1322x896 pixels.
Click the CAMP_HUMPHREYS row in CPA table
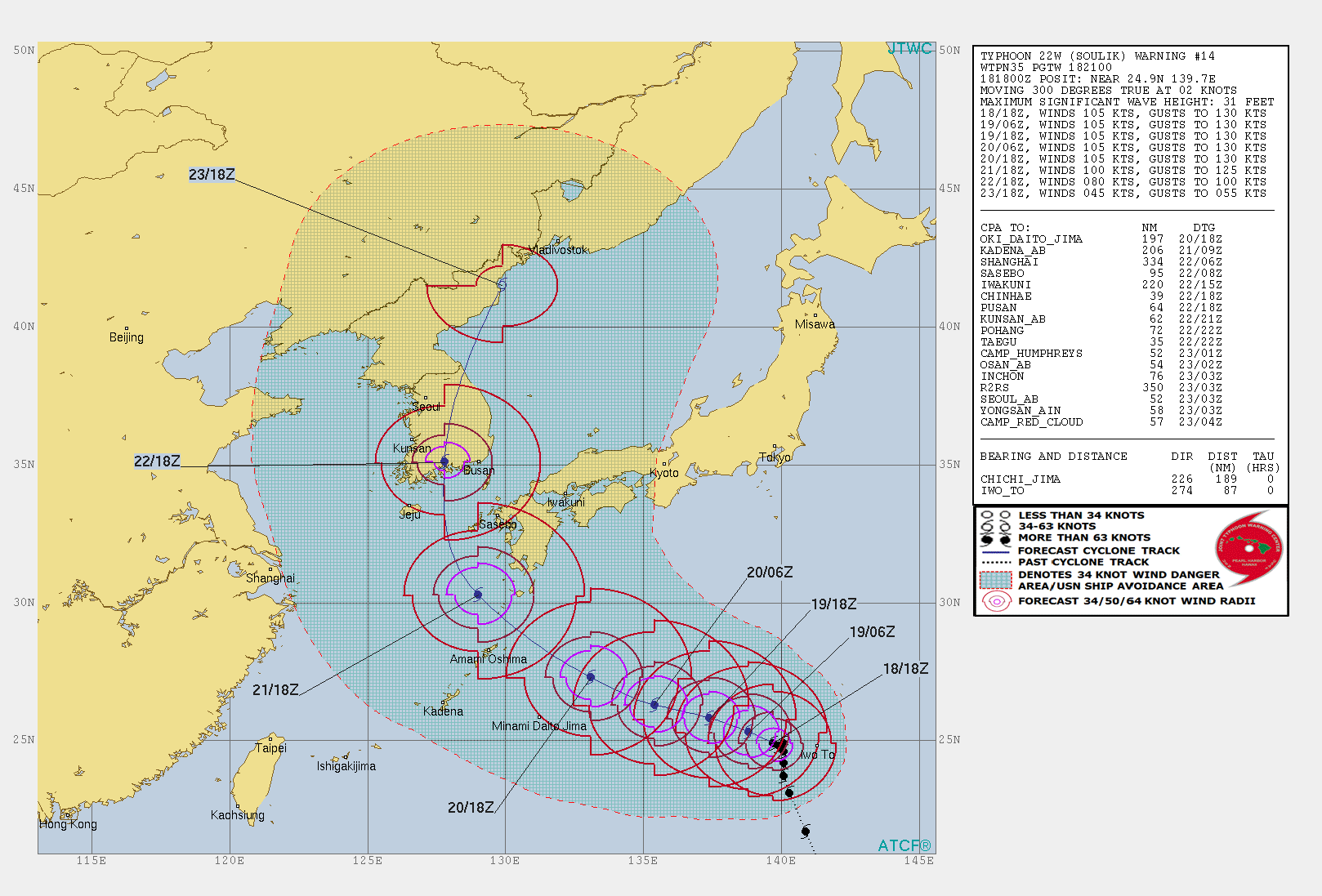point(1101,354)
